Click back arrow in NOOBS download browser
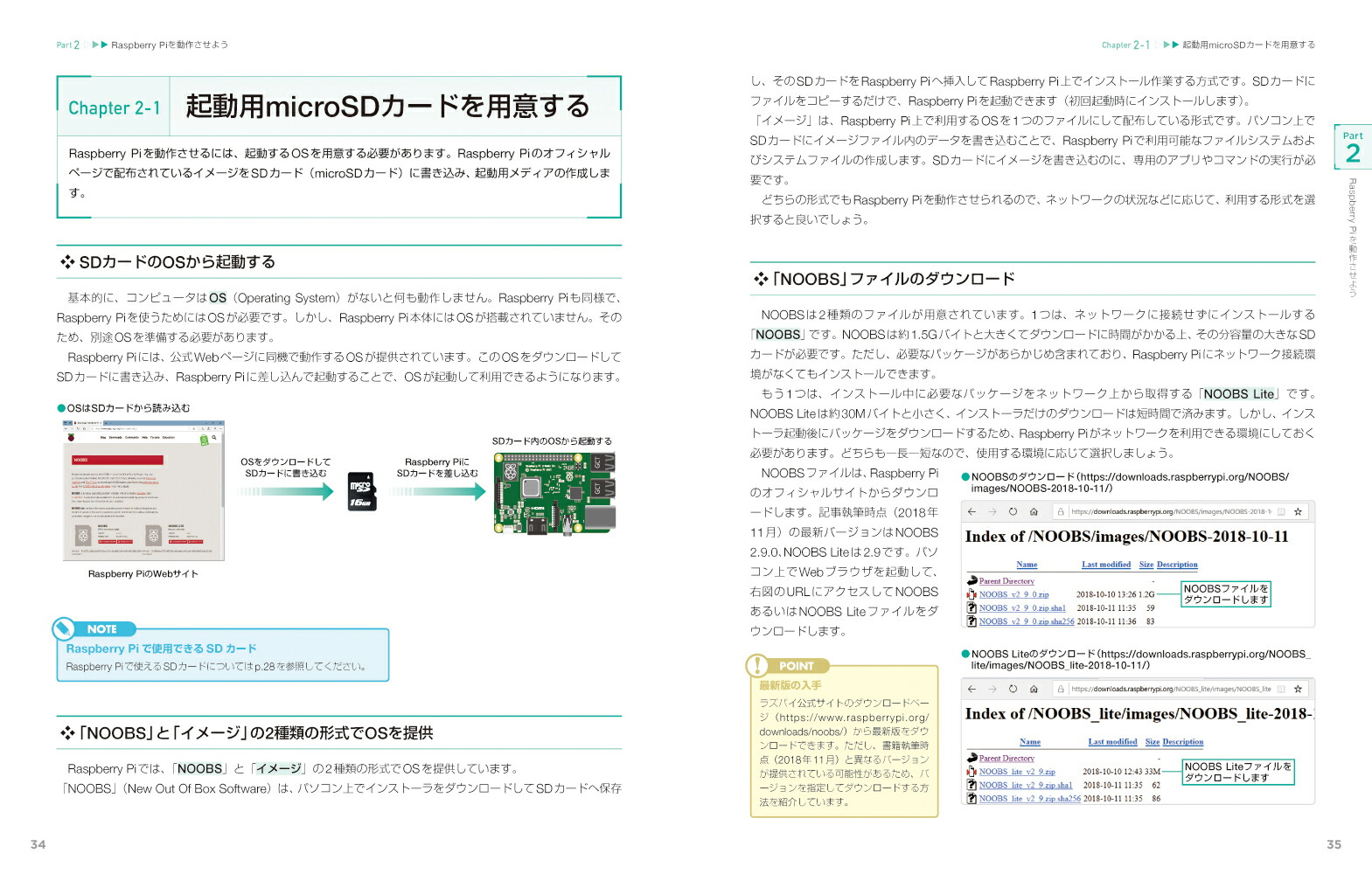 click(x=972, y=512)
